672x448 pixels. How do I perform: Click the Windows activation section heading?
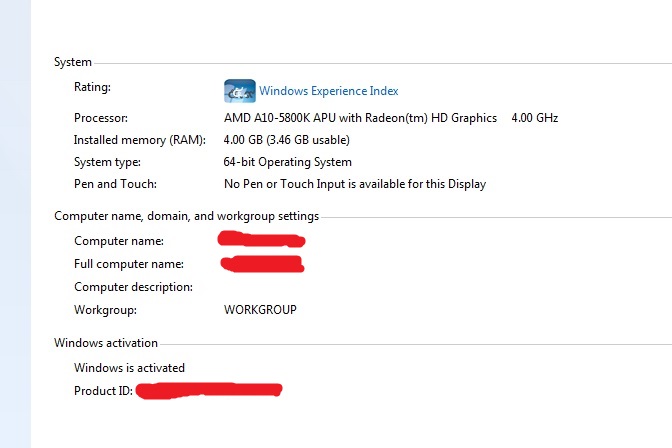105,343
